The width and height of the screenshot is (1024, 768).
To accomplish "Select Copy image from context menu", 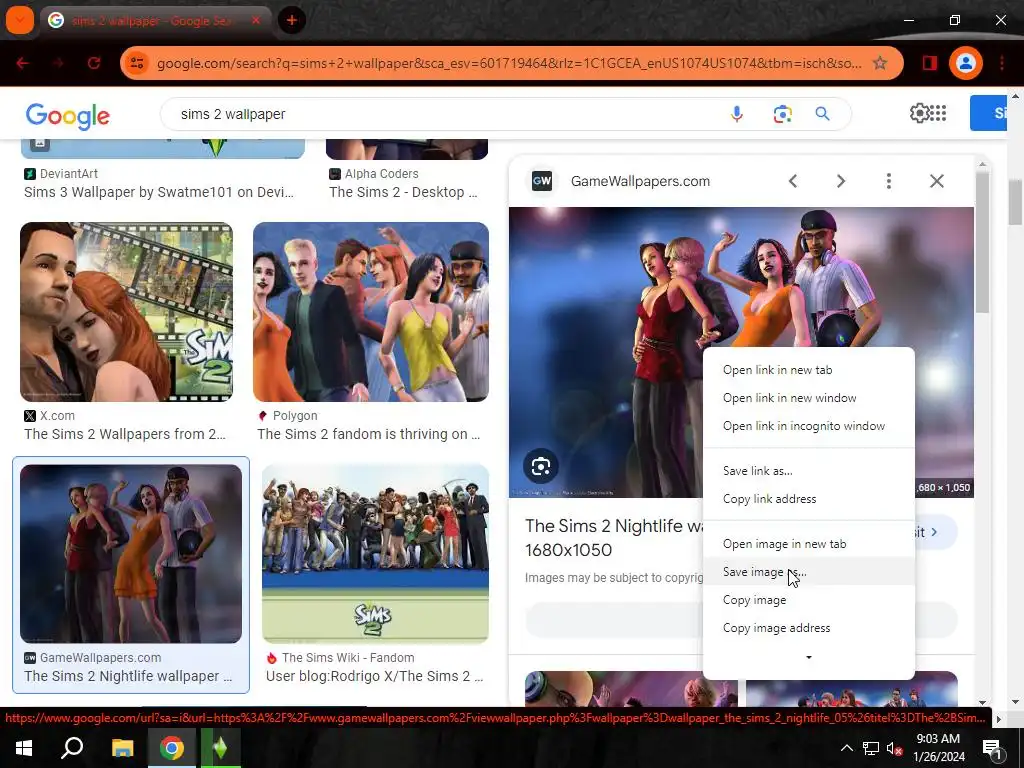I will [808, 600].
